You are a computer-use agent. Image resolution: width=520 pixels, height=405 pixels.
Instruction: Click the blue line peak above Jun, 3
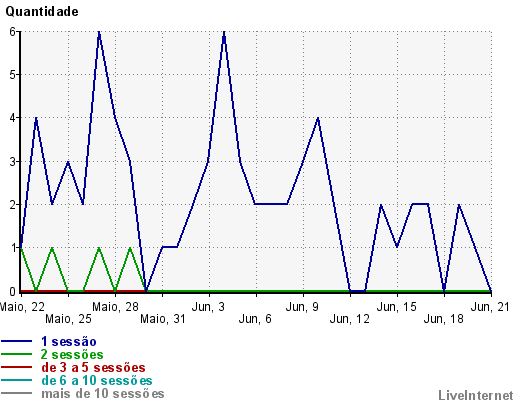224,32
